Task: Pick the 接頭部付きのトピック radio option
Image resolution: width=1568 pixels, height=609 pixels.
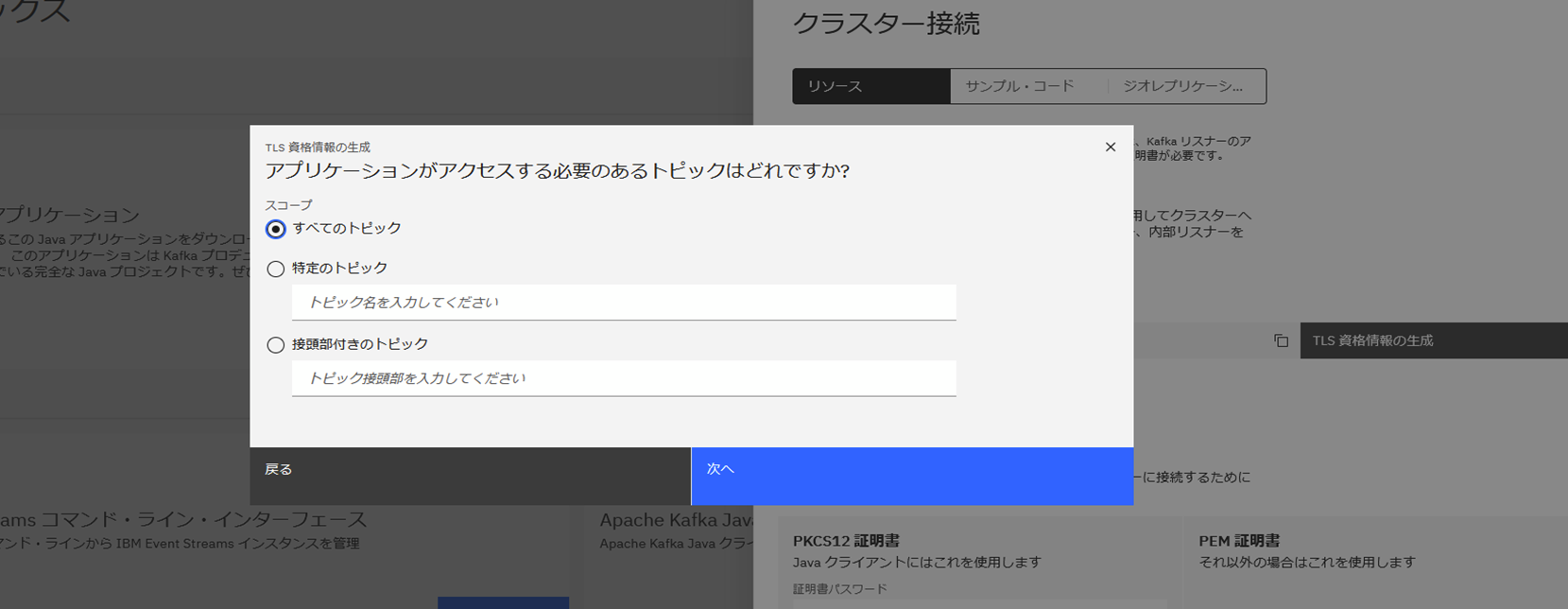Action: pyautogui.click(x=276, y=345)
